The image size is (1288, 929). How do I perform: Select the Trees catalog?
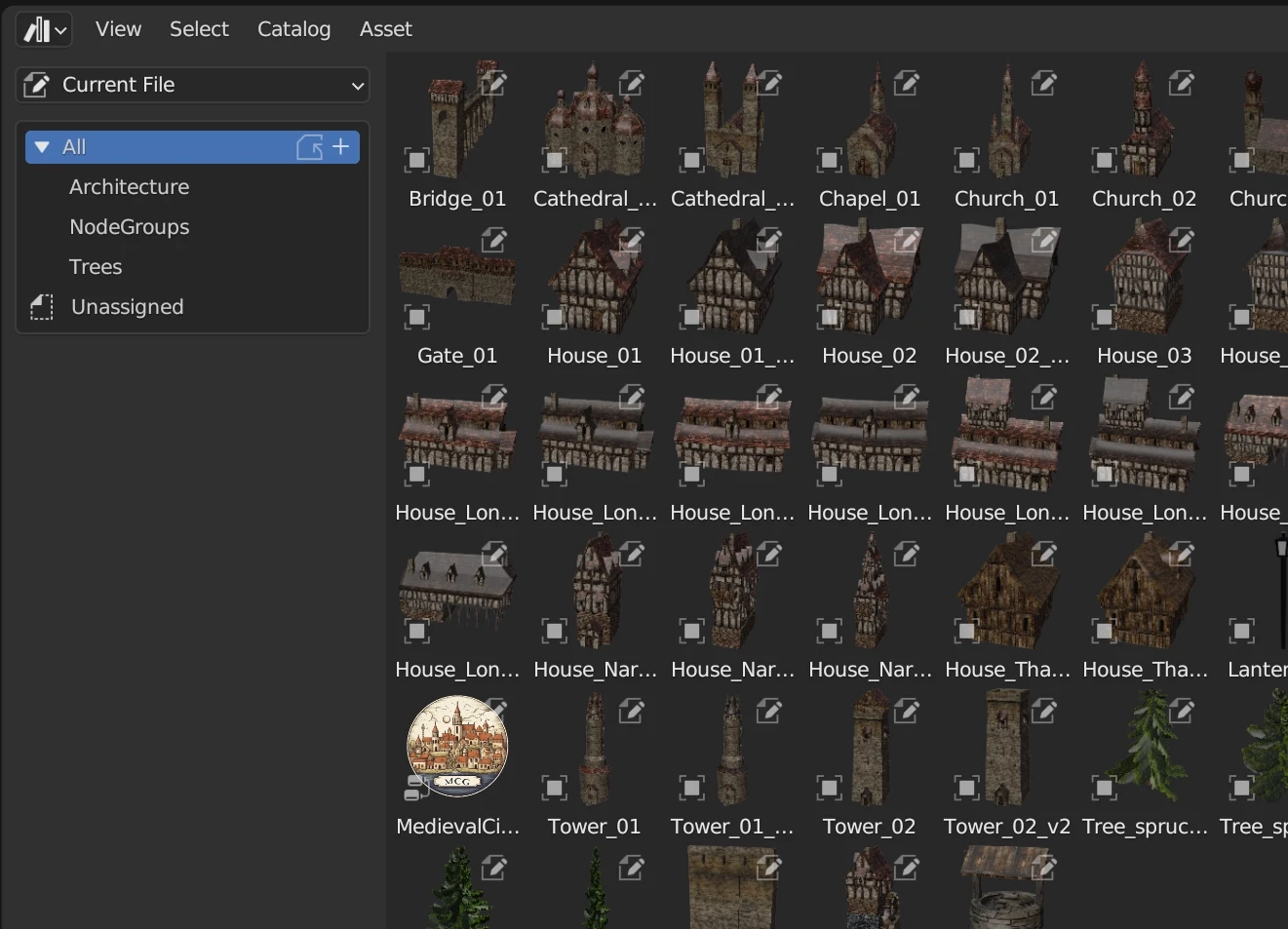96,267
